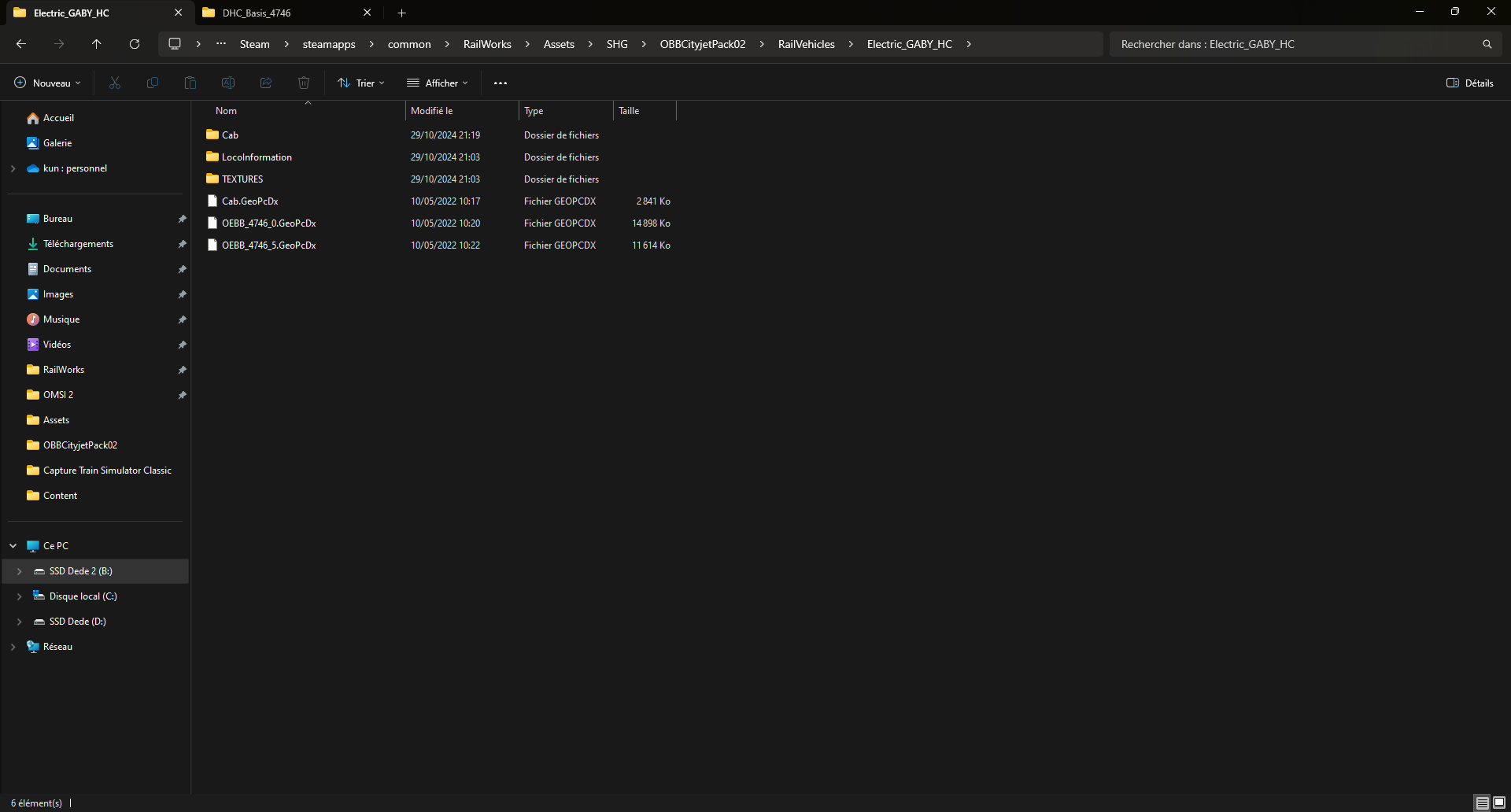Close the DHC_Basis_4746 tab
The height and width of the screenshot is (812, 1511).
coord(368,13)
